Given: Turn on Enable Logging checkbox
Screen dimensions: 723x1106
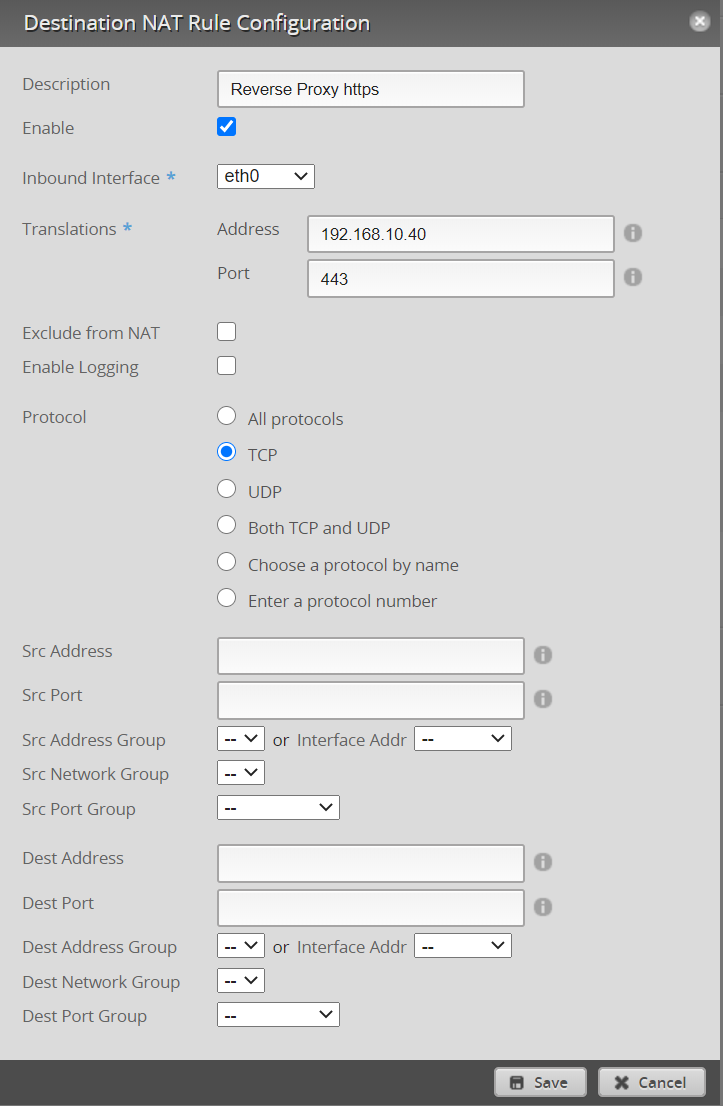Looking at the screenshot, I should (x=227, y=366).
